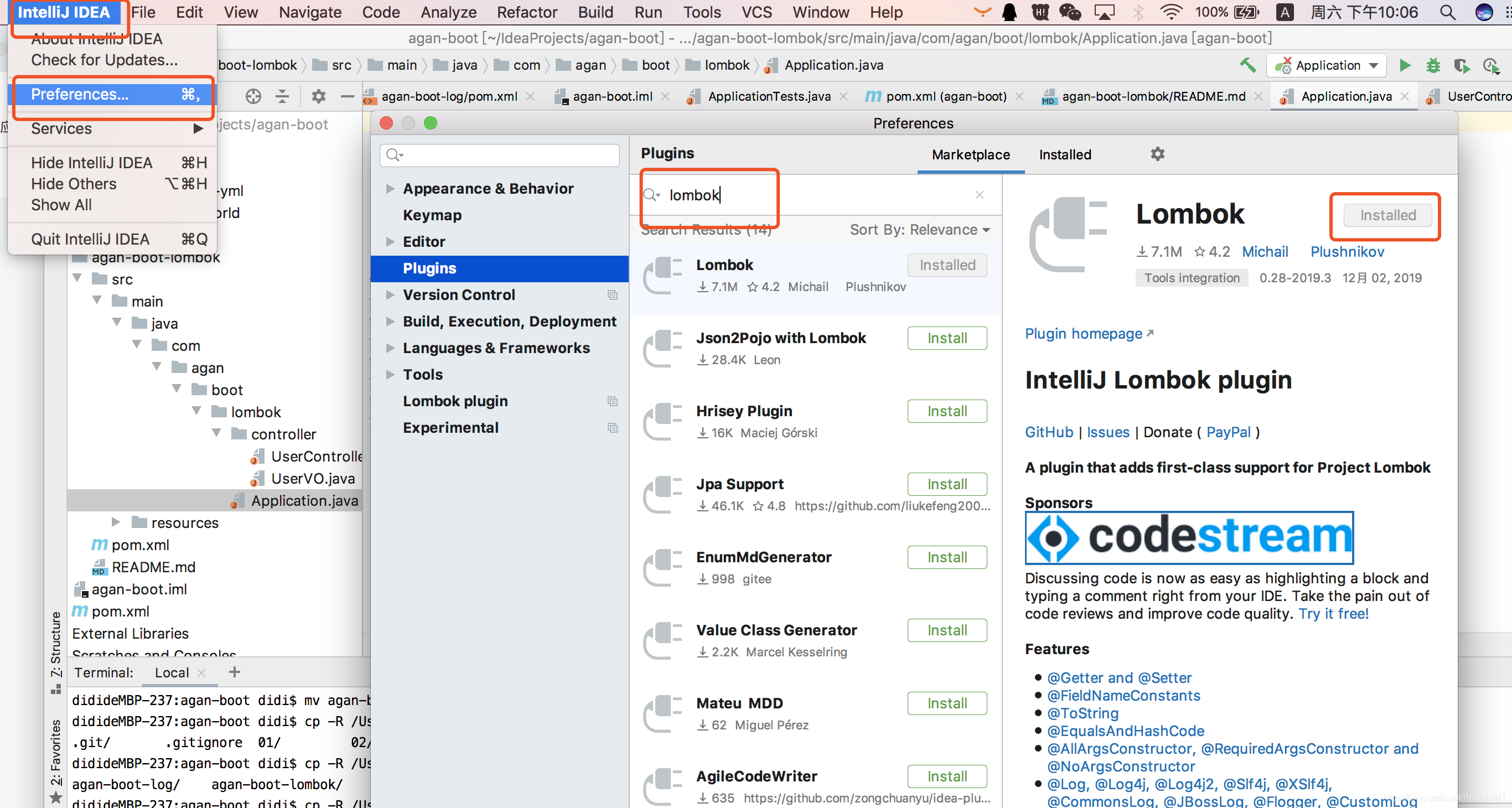
Task: Install the Json2Pojo with Lombok plugin
Action: coord(946,338)
